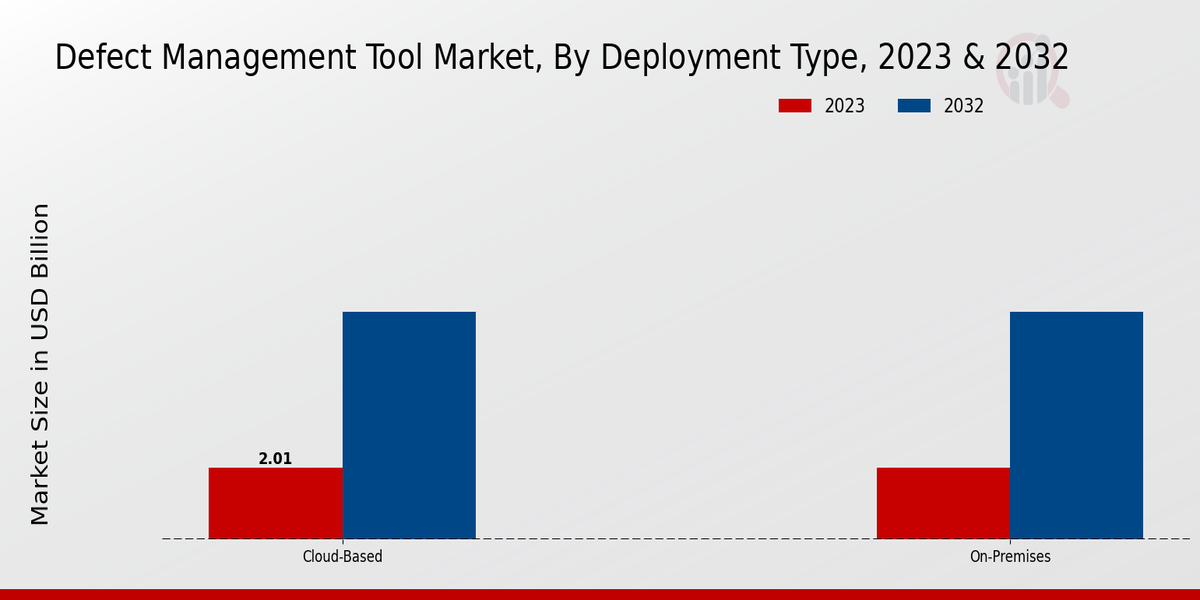Click the red 2023 legend swatch

[796, 106]
